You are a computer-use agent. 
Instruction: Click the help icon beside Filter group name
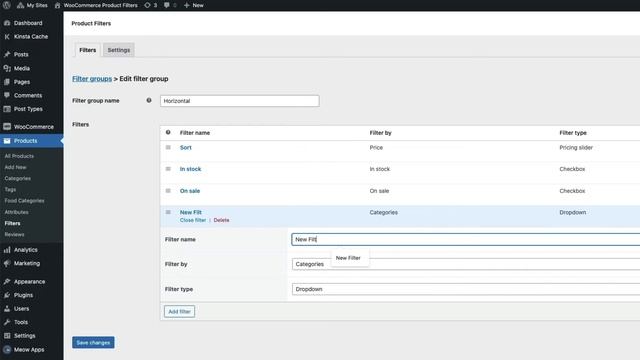coord(149,100)
